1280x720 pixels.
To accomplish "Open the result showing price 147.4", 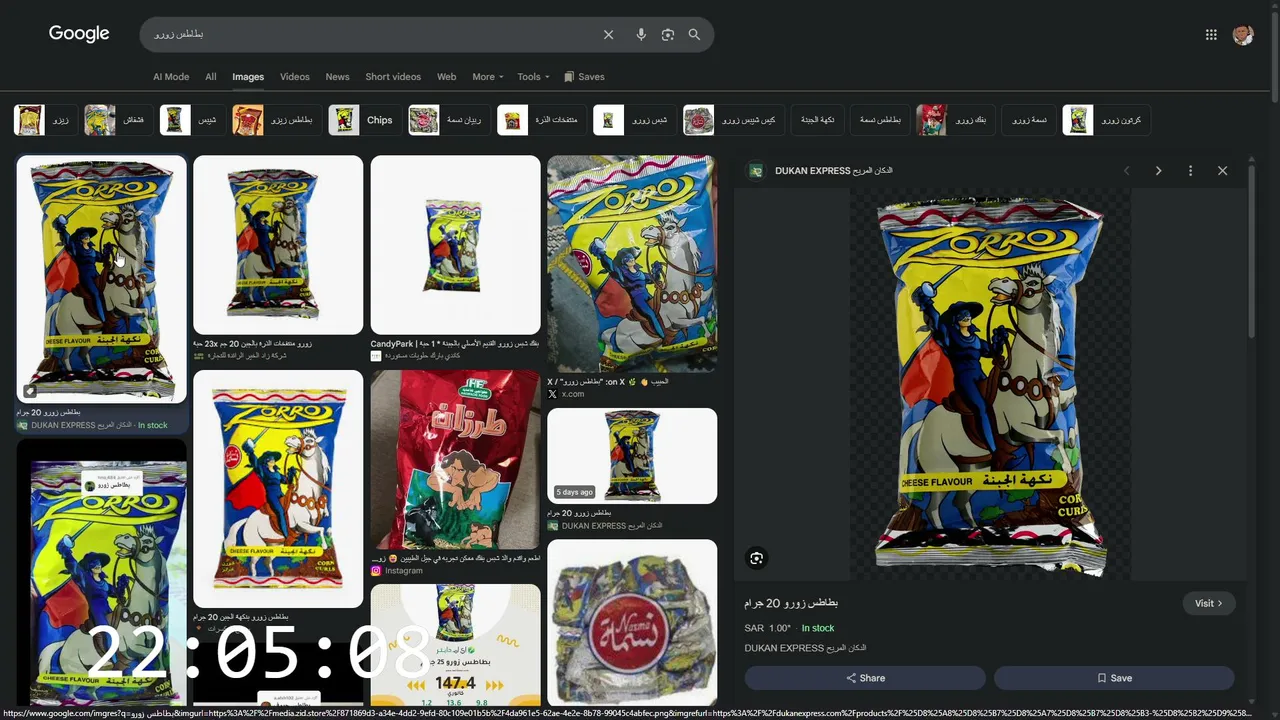I will click(x=455, y=645).
